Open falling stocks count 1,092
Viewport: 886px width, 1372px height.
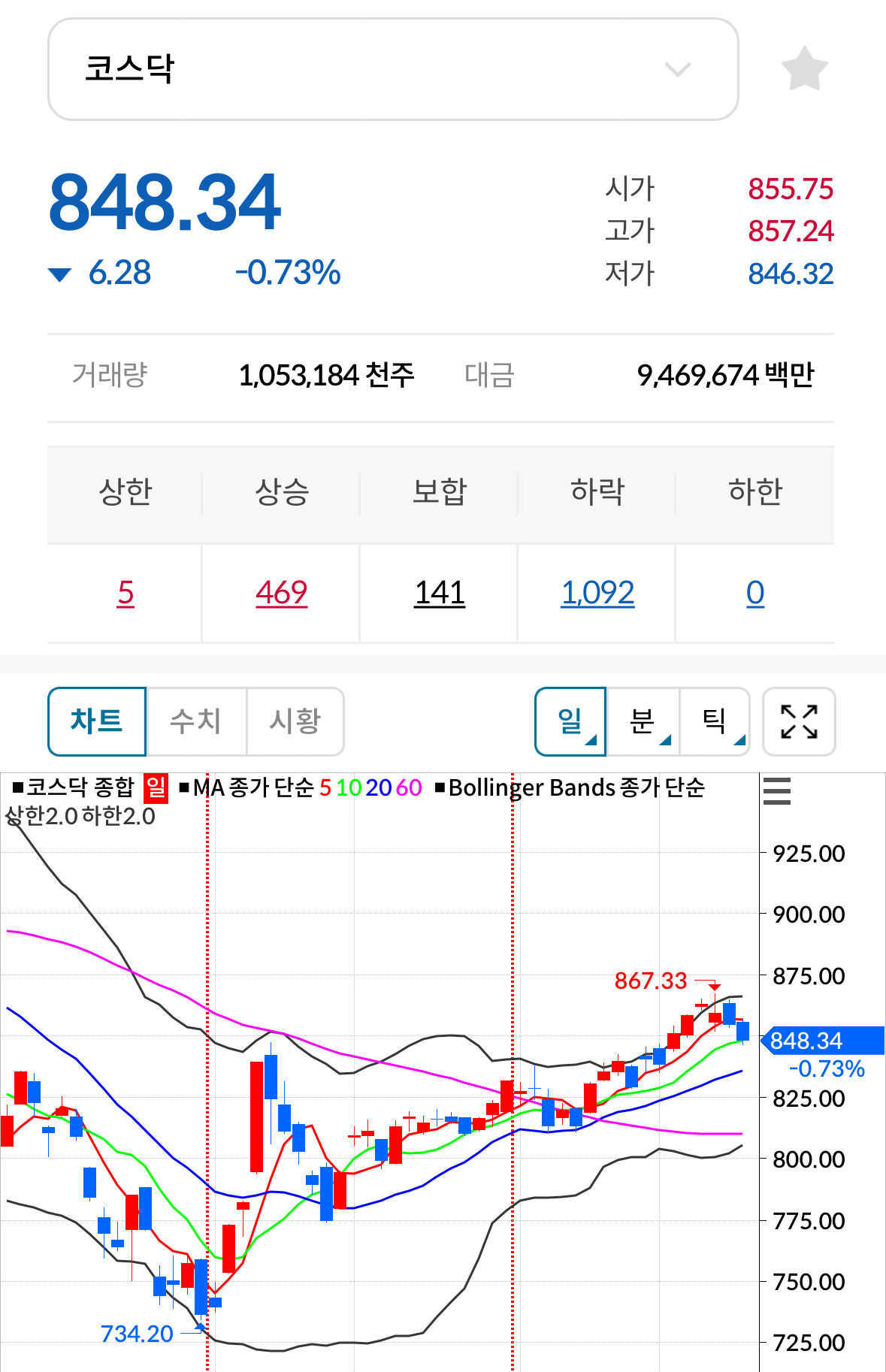click(597, 593)
